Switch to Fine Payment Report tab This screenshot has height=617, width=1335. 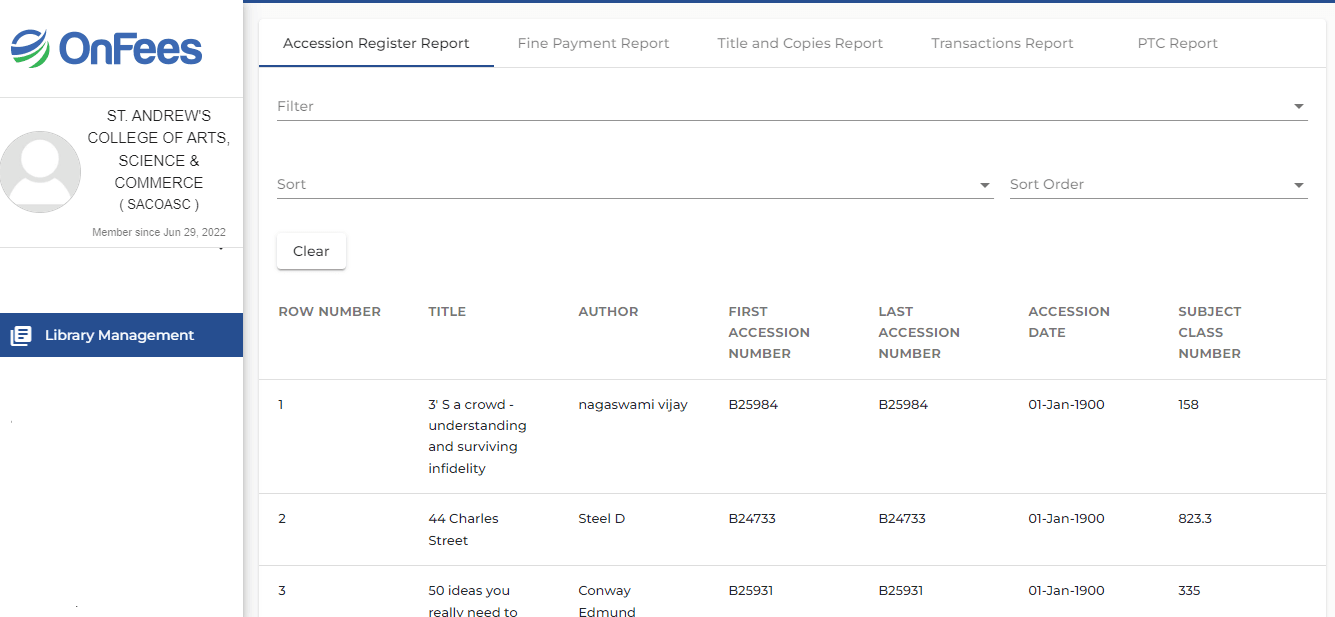click(x=593, y=44)
